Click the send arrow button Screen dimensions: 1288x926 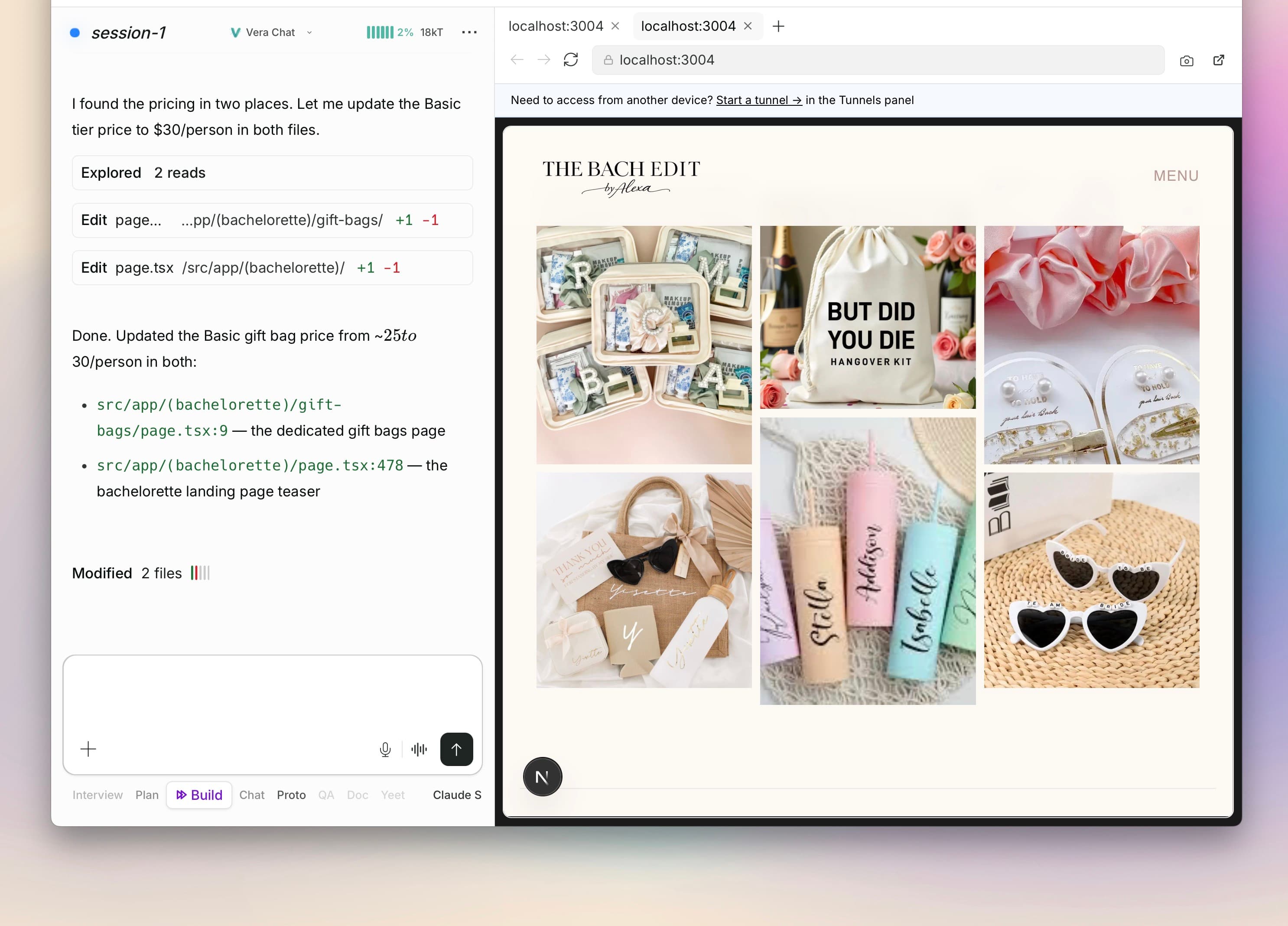(456, 749)
